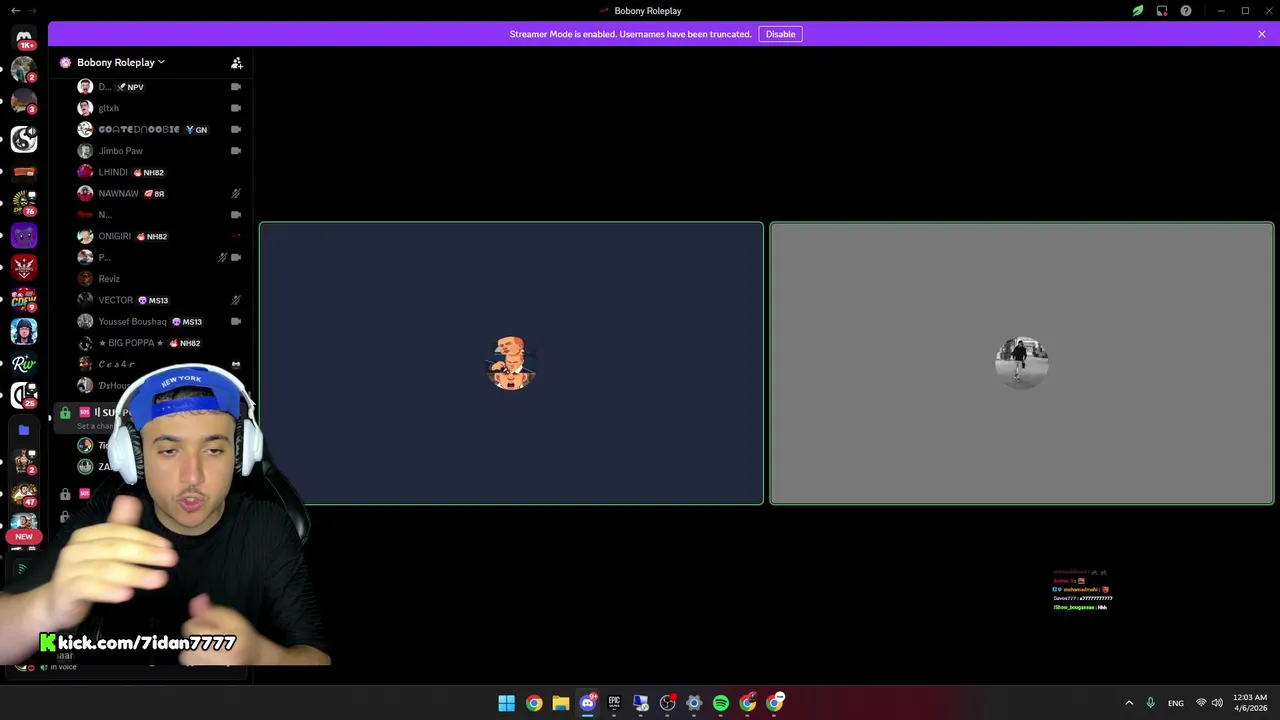Click the muted mic icon beside VECTOR
The image size is (1280, 720).
click(x=236, y=300)
